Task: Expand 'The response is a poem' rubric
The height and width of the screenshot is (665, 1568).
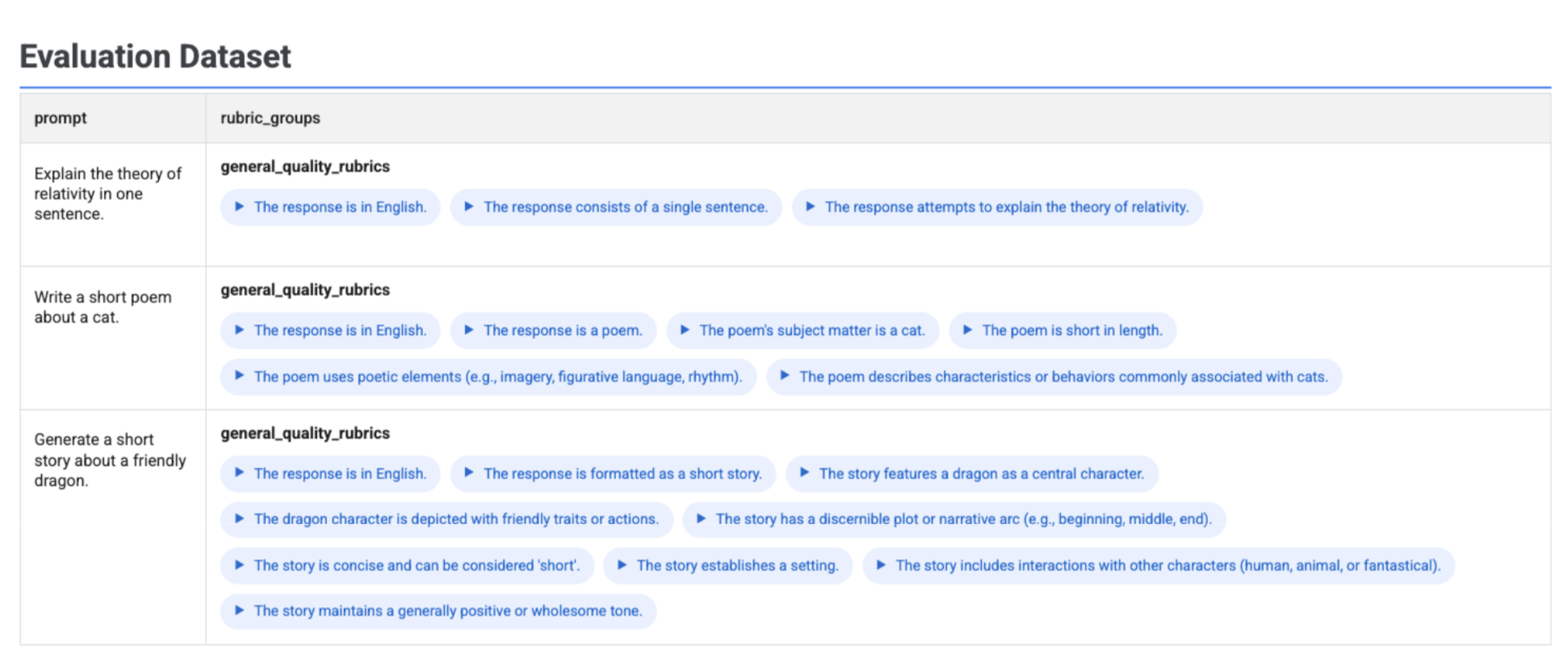Action: [x=553, y=331]
